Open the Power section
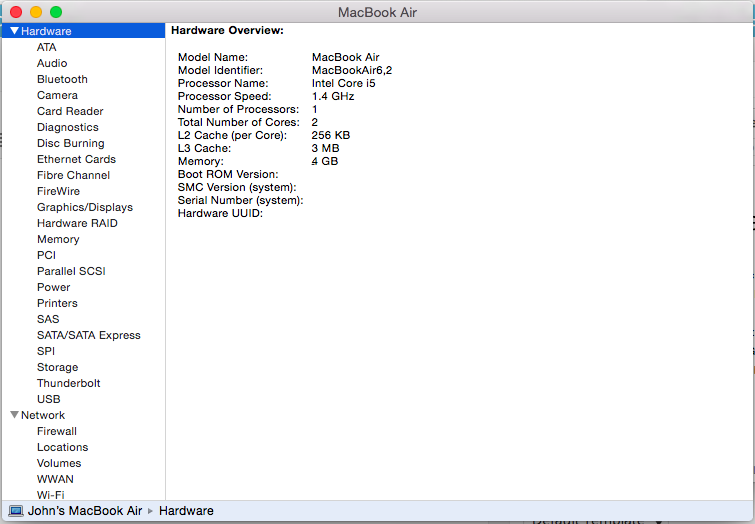755x524 pixels. [x=53, y=287]
